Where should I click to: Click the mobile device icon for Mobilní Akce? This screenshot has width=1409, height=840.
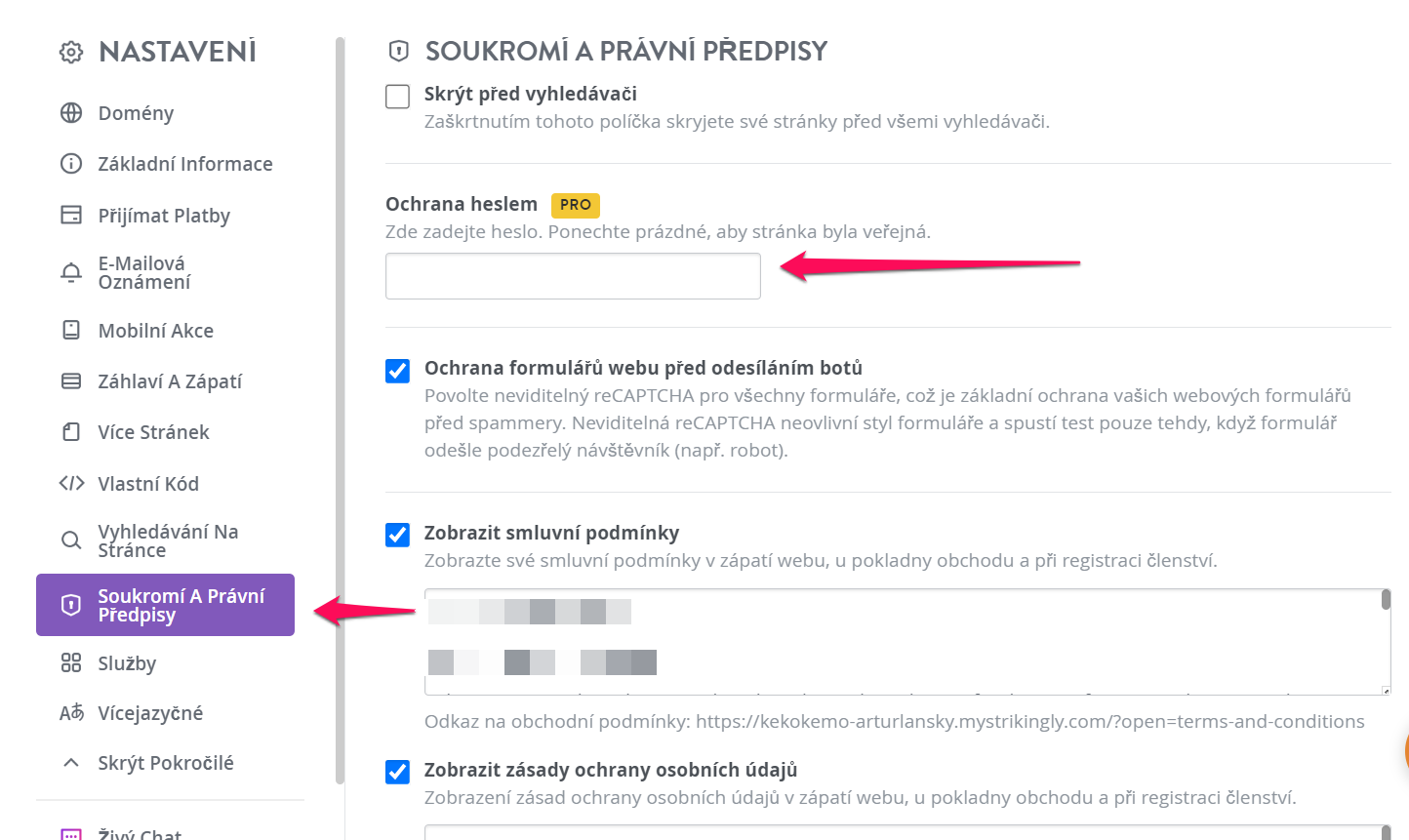[x=71, y=330]
